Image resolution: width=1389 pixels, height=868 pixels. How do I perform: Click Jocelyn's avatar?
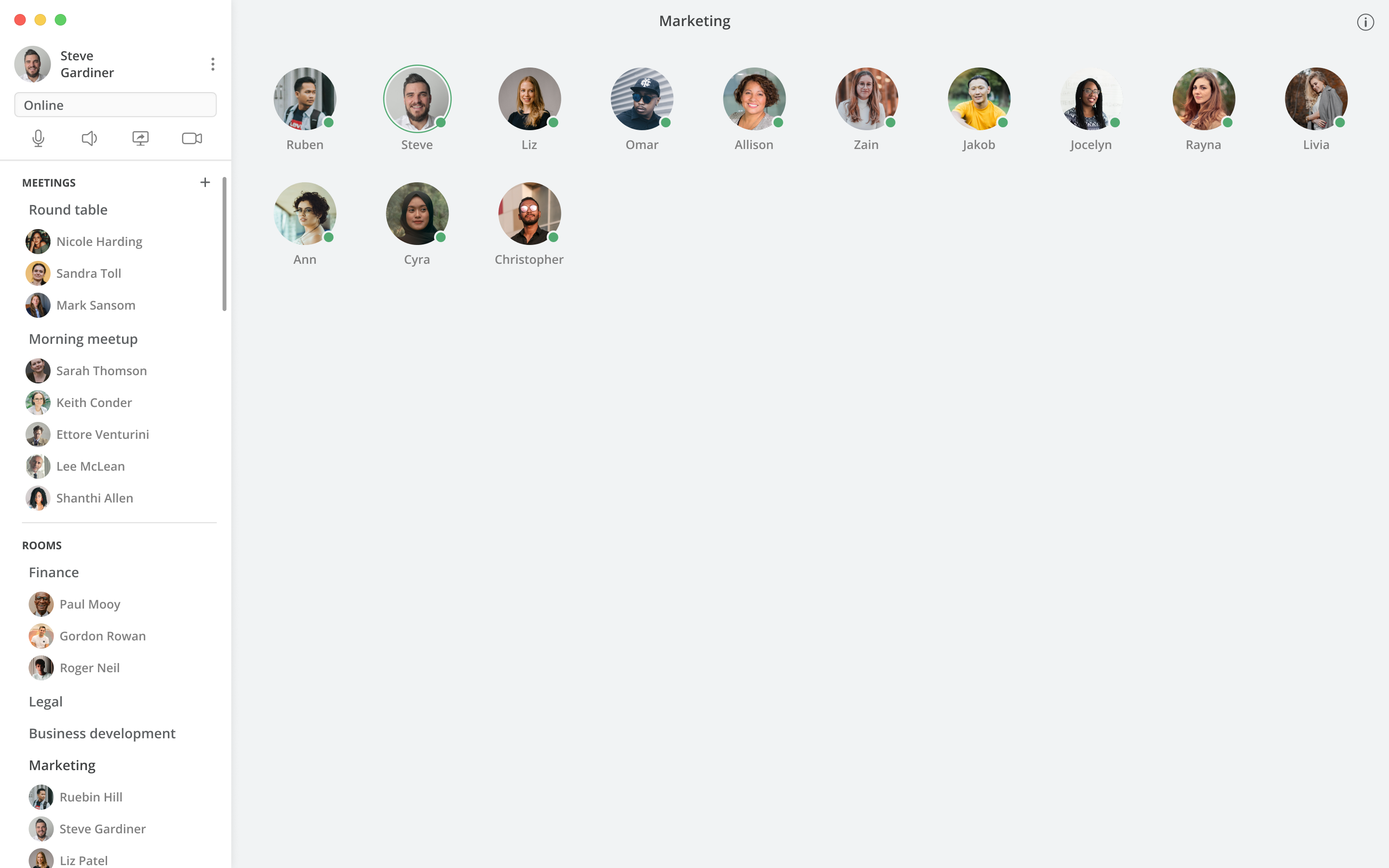pyautogui.click(x=1091, y=99)
